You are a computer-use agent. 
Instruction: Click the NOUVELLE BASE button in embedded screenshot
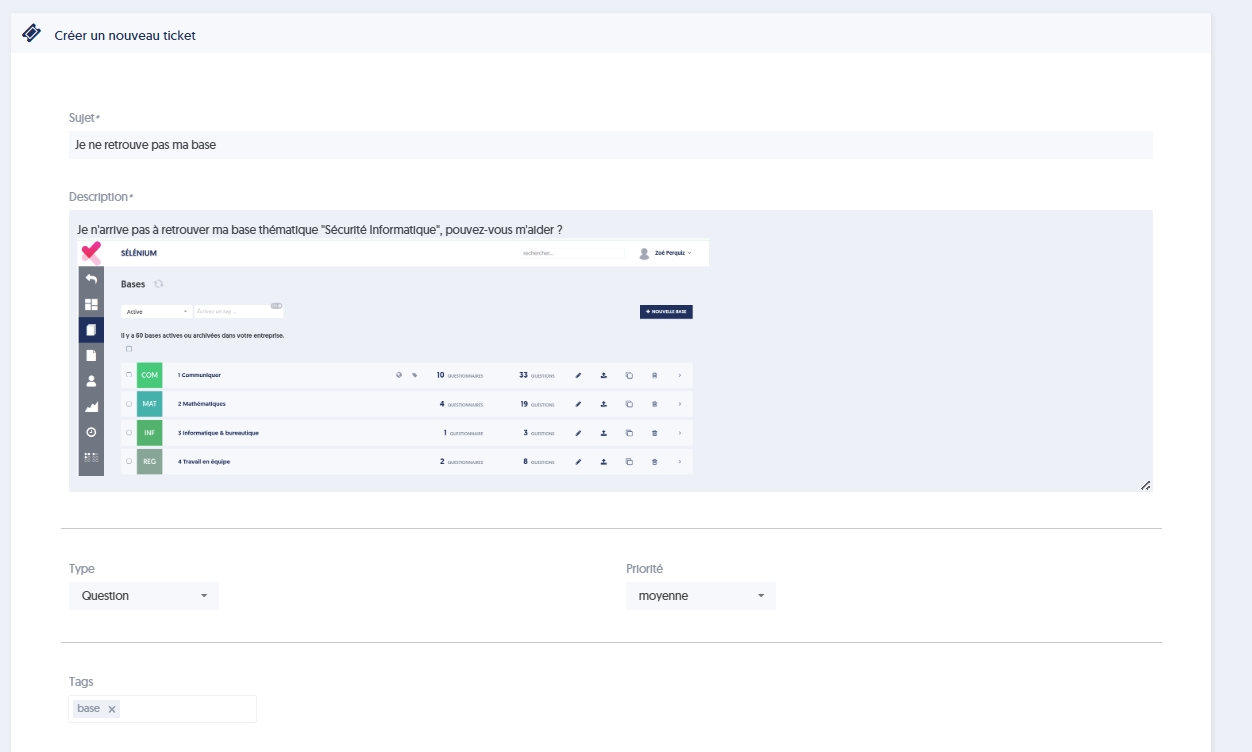[666, 312]
